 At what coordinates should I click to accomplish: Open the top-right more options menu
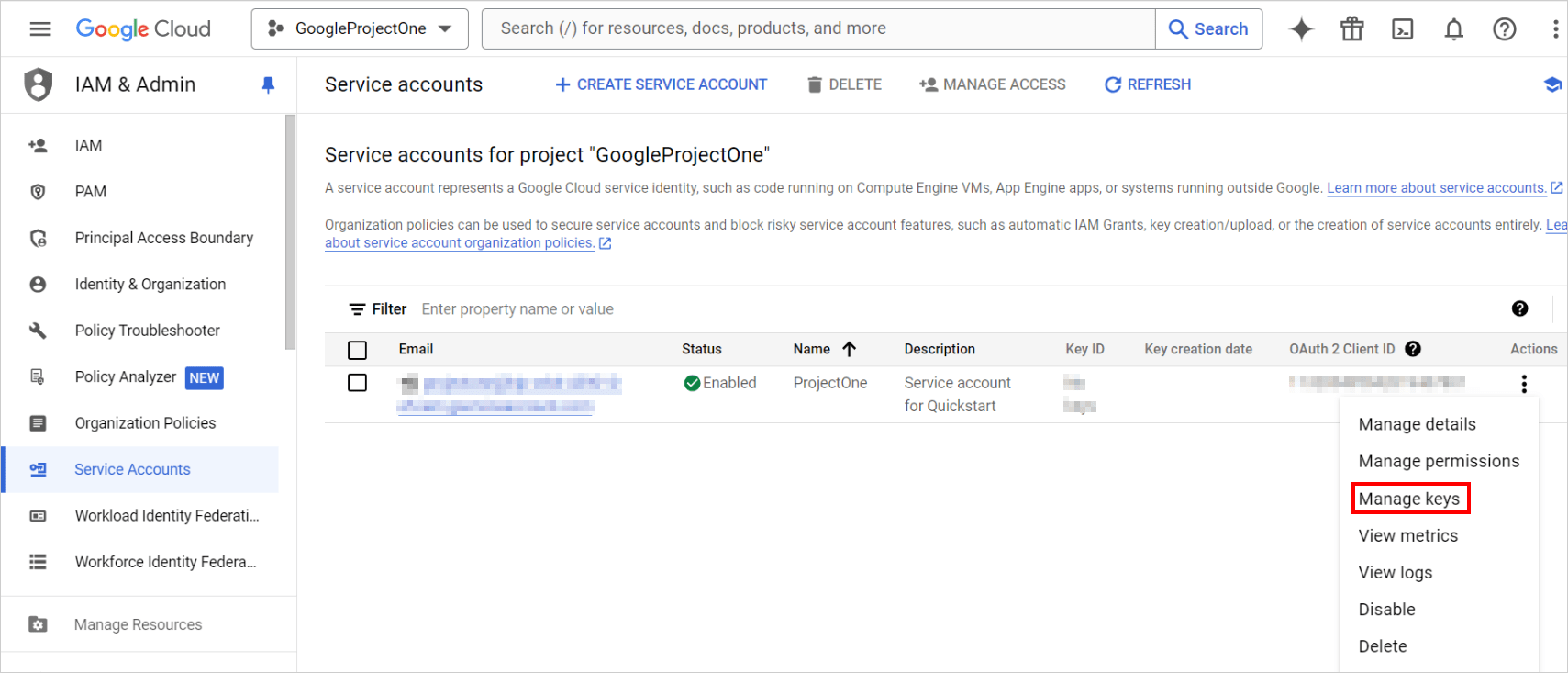(1555, 28)
